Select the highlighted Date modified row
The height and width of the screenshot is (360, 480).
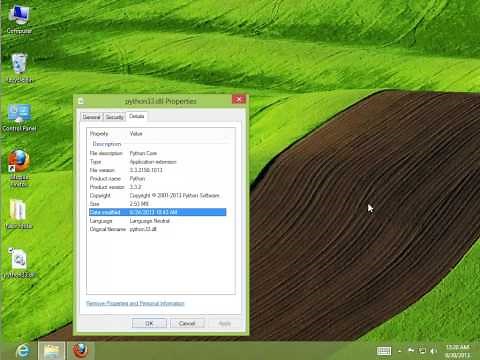coord(157,212)
